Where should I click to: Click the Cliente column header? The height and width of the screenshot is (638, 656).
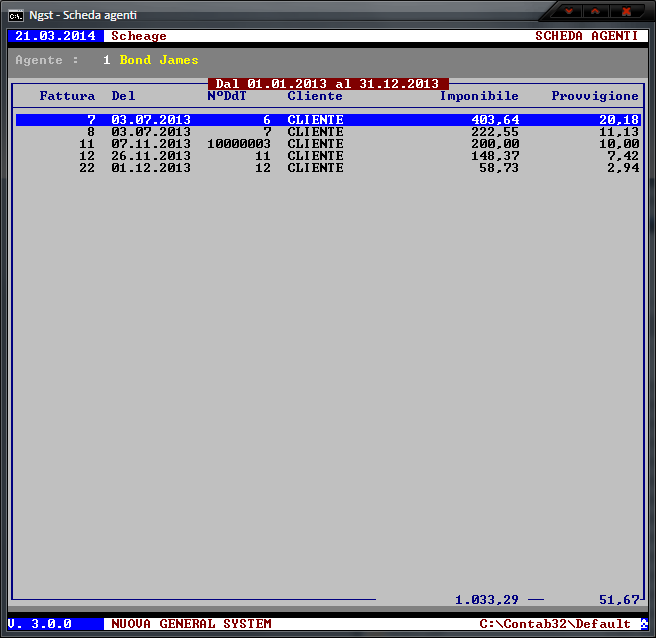coord(315,96)
